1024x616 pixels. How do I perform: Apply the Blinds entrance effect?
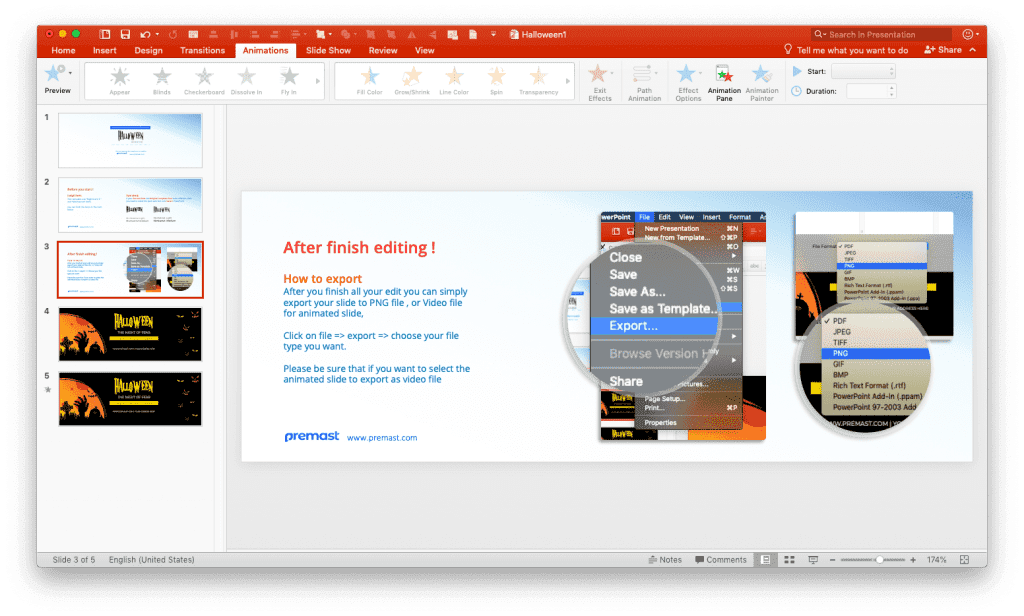click(162, 81)
